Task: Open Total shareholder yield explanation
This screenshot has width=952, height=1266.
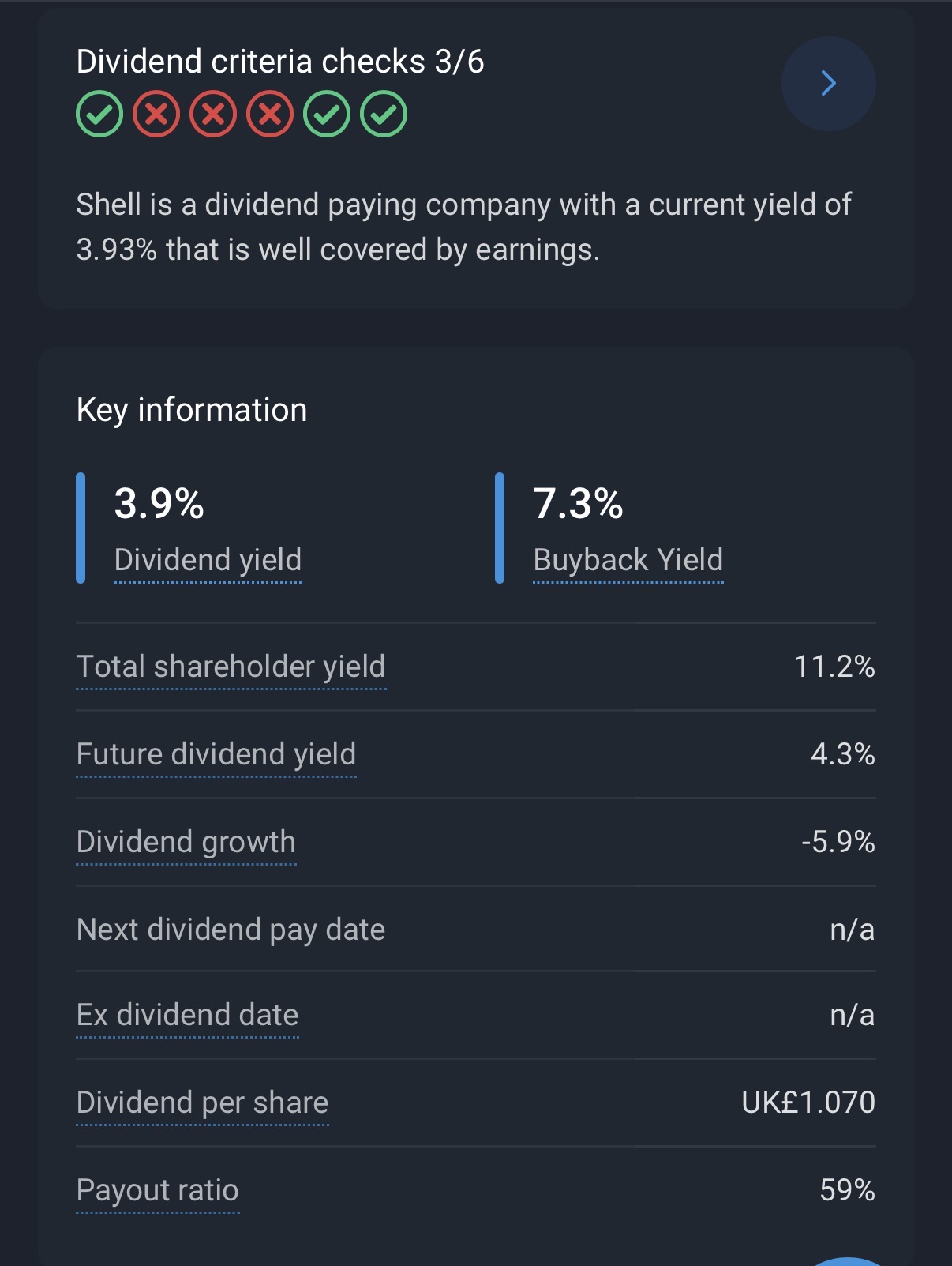Action: click(x=231, y=667)
